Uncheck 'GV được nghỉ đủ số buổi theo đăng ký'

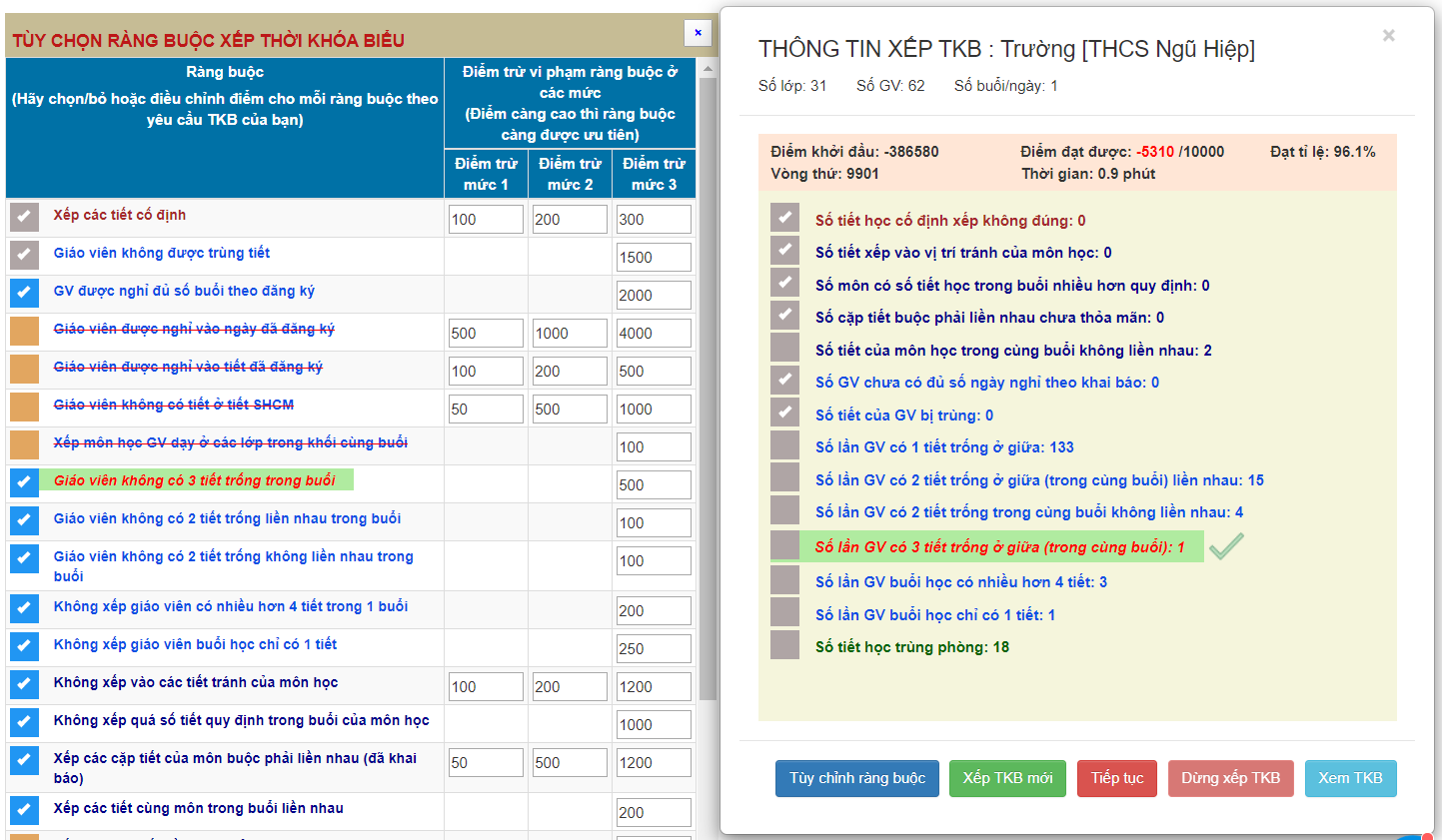point(24,293)
